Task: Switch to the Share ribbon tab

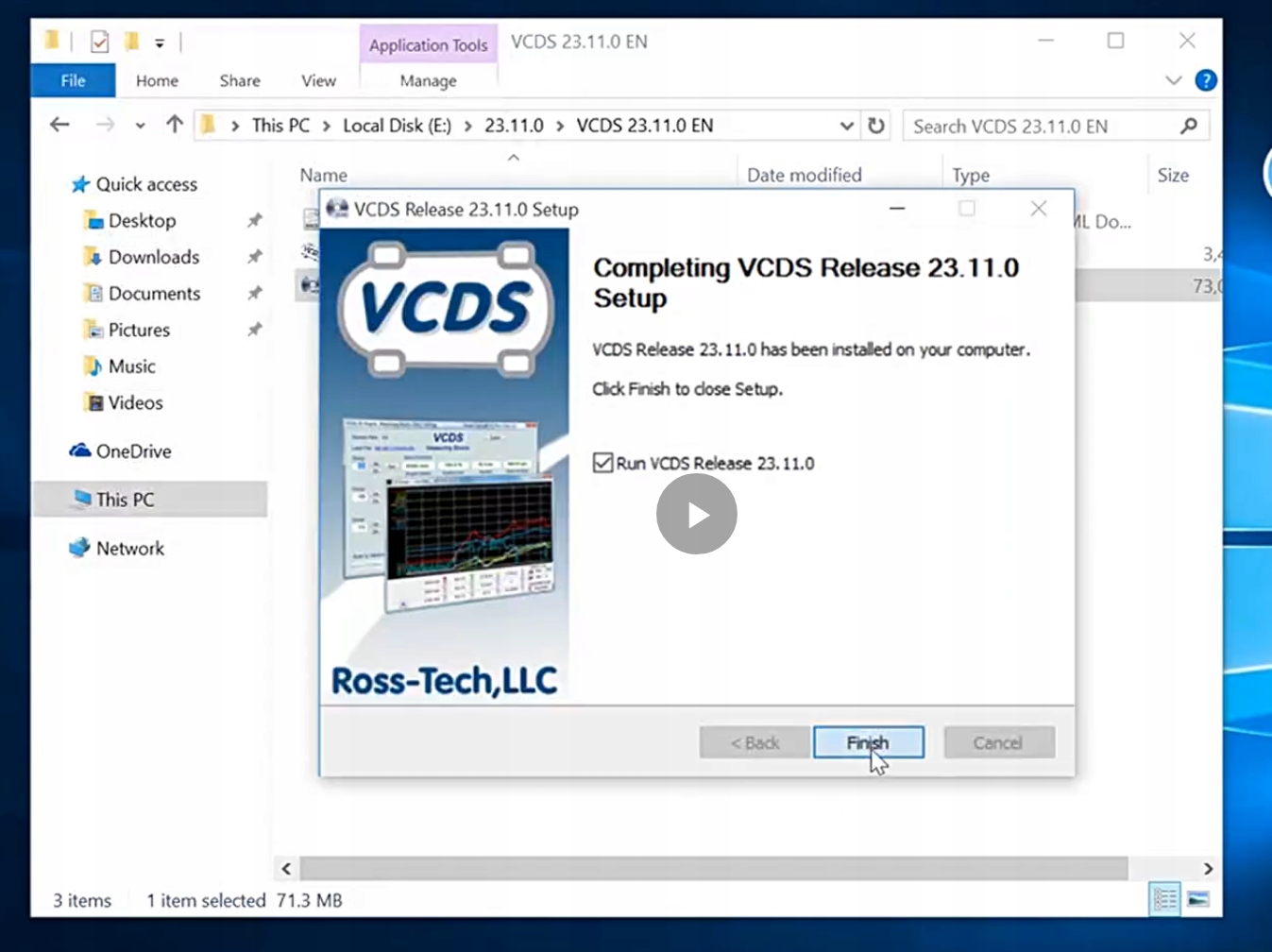Action: coord(240,80)
